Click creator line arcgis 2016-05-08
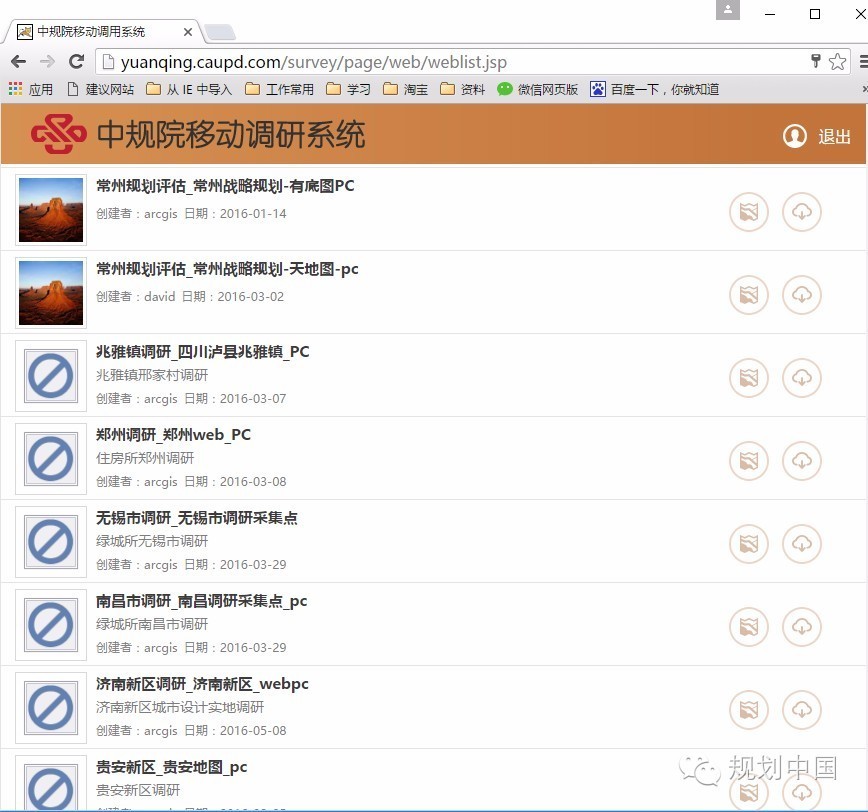The height and width of the screenshot is (812, 868). click(191, 731)
